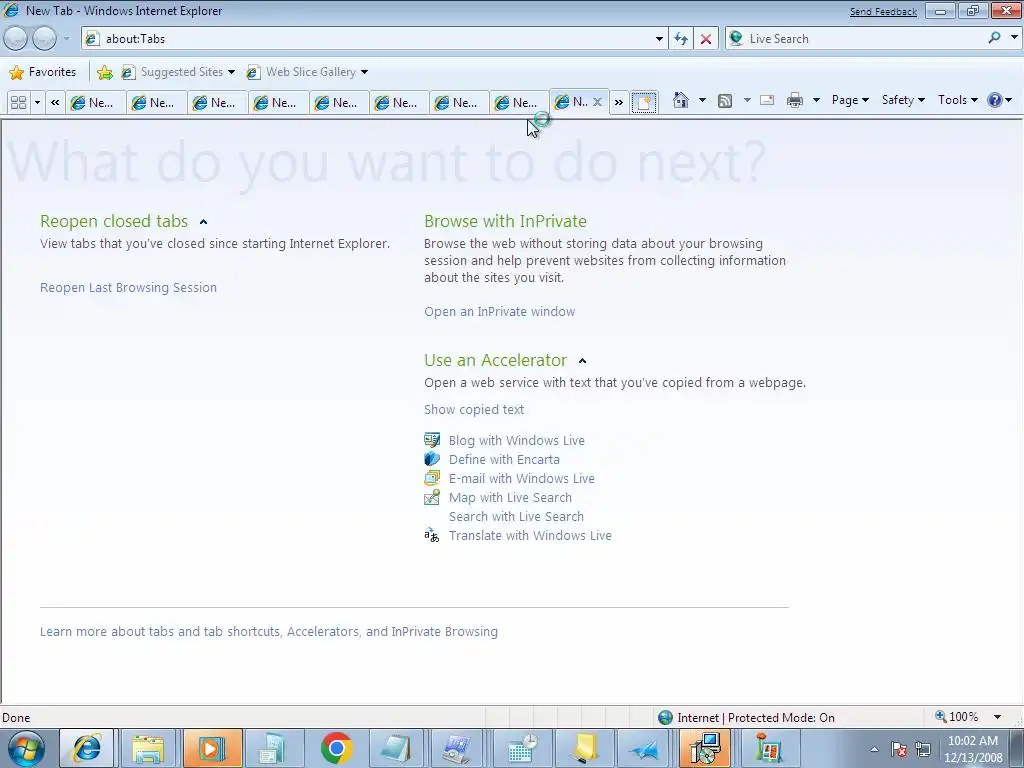Open Windows Explorer folder on taskbar
Viewport: 1024px width, 768px height.
click(148, 748)
